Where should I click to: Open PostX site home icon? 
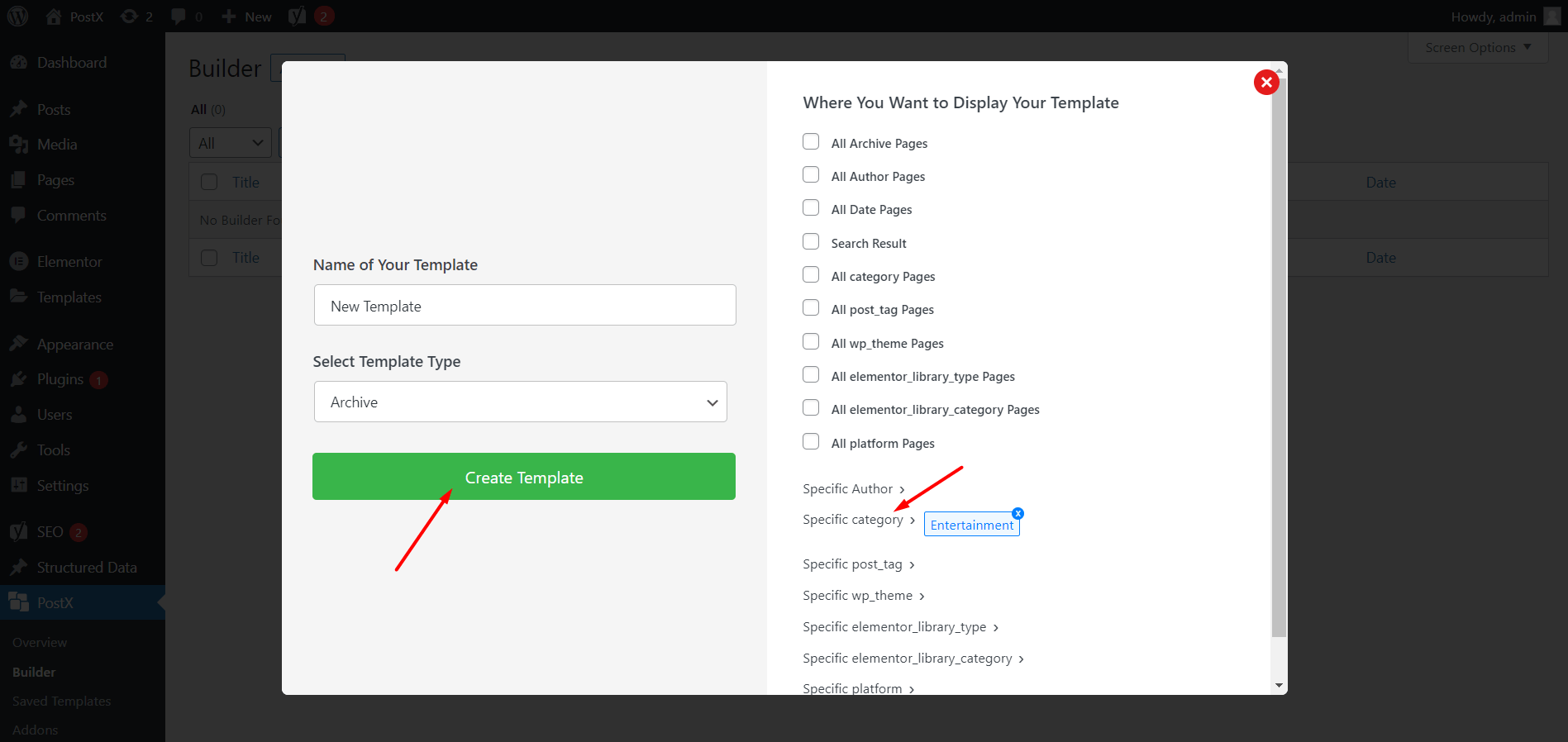click(54, 17)
